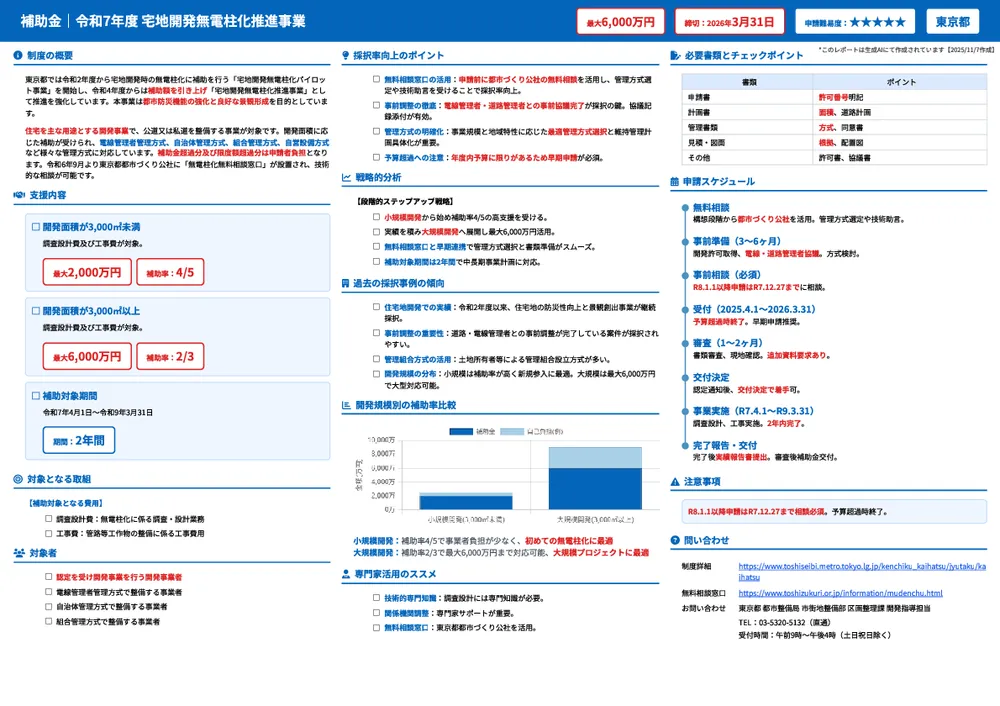Tick the 電線管理者管理方式 applicant checkbox
The width and height of the screenshot is (1000, 706).
coord(49,592)
